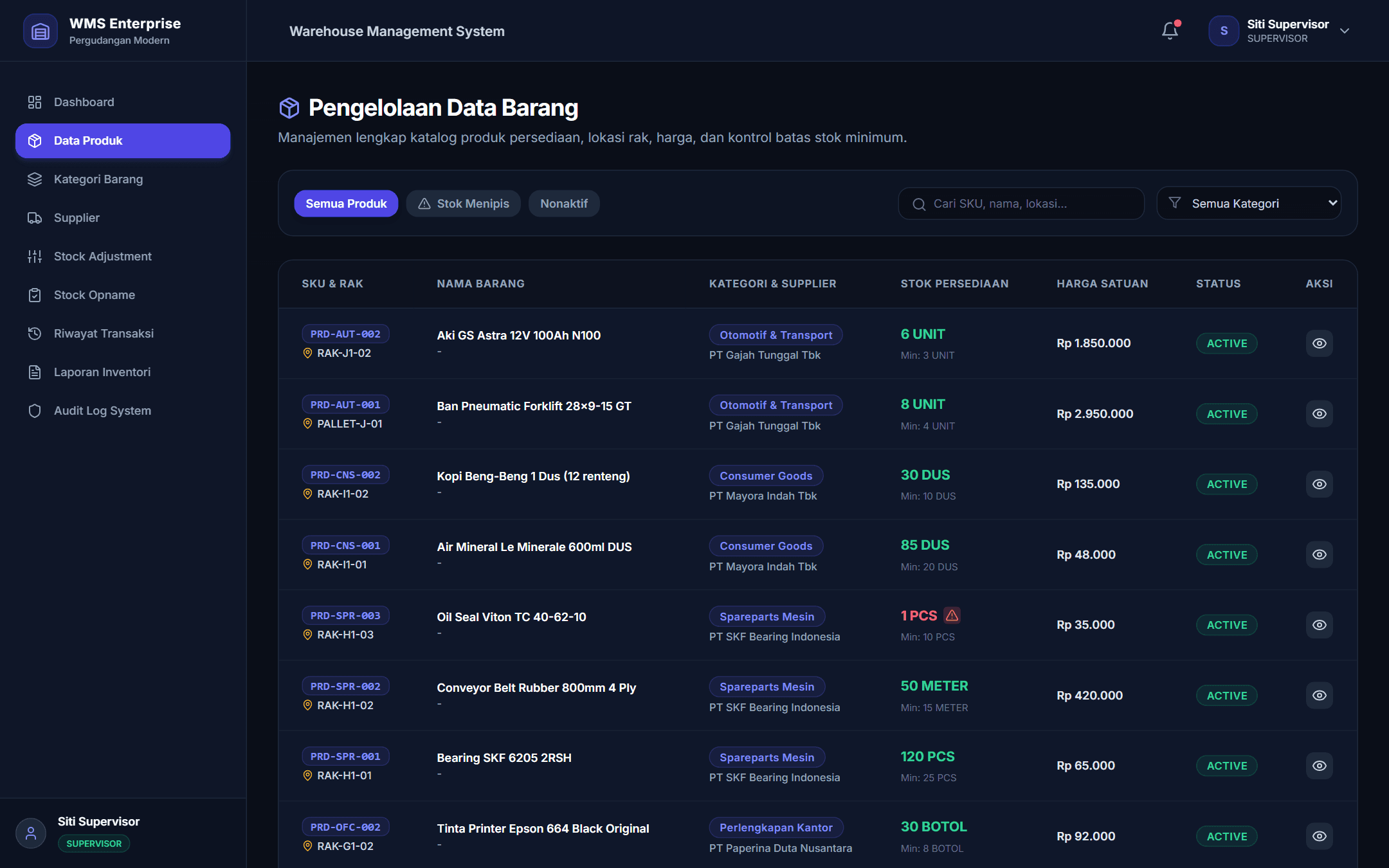View details of Bearing SKF 6205 row
Viewport: 1389px width, 868px height.
pos(1319,766)
